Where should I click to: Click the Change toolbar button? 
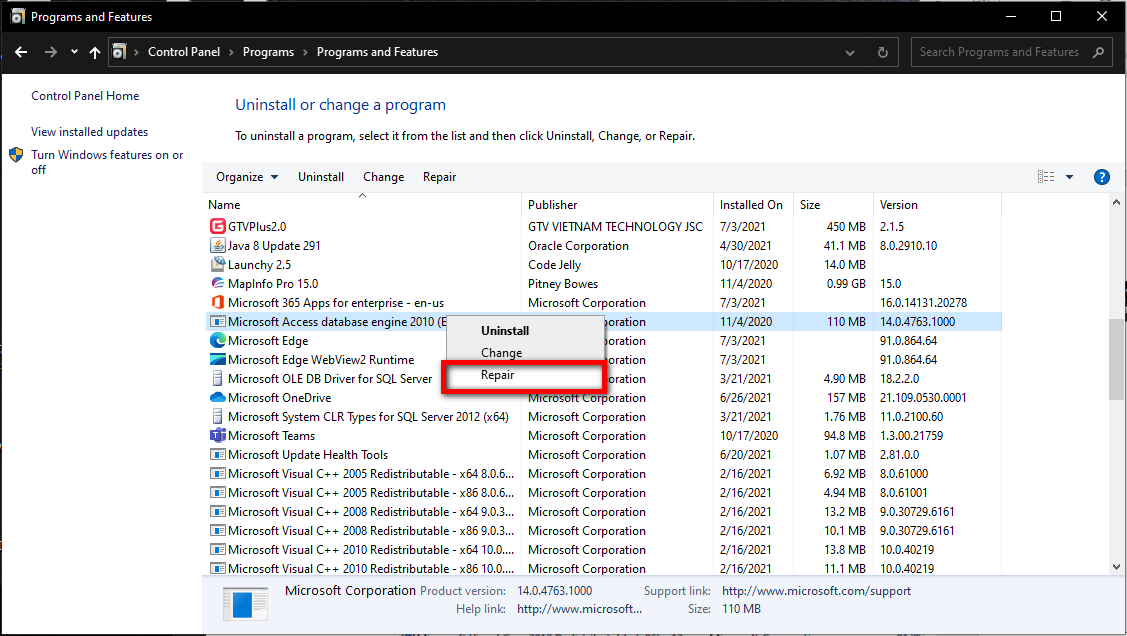coord(383,177)
